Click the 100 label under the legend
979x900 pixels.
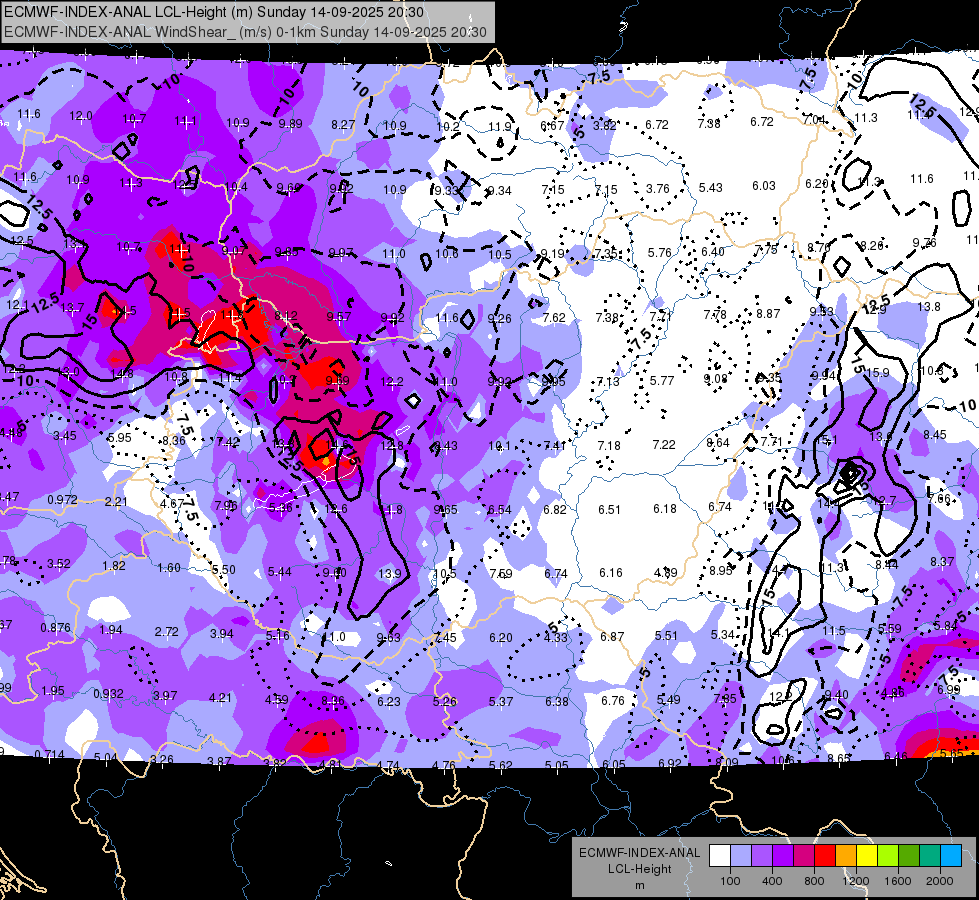[730, 881]
